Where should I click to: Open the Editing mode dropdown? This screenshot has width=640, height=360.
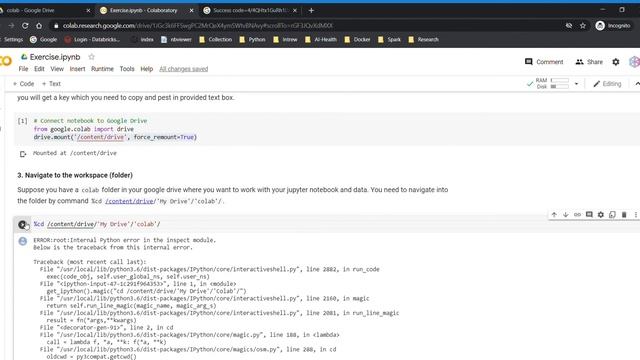(607, 84)
